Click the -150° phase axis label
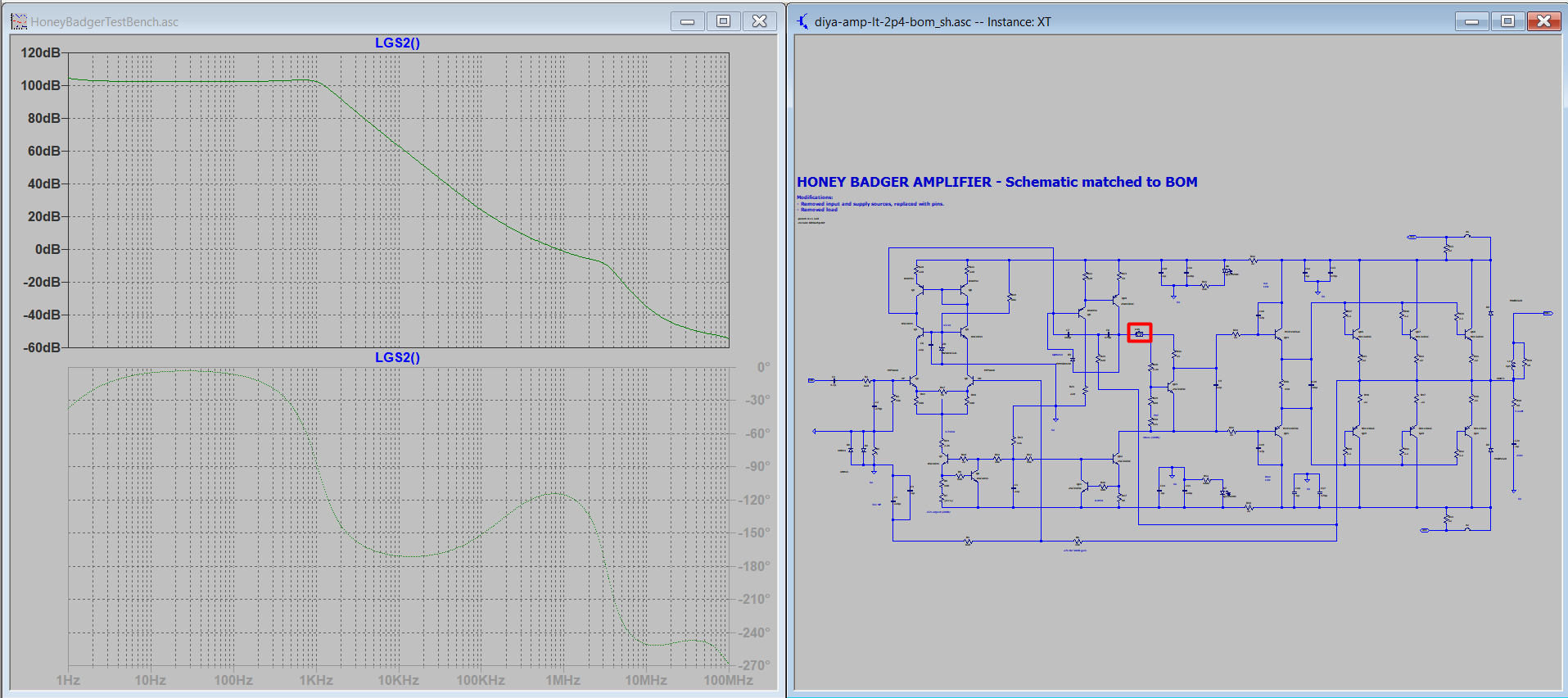This screenshot has height=698, width=1568. pos(754,533)
